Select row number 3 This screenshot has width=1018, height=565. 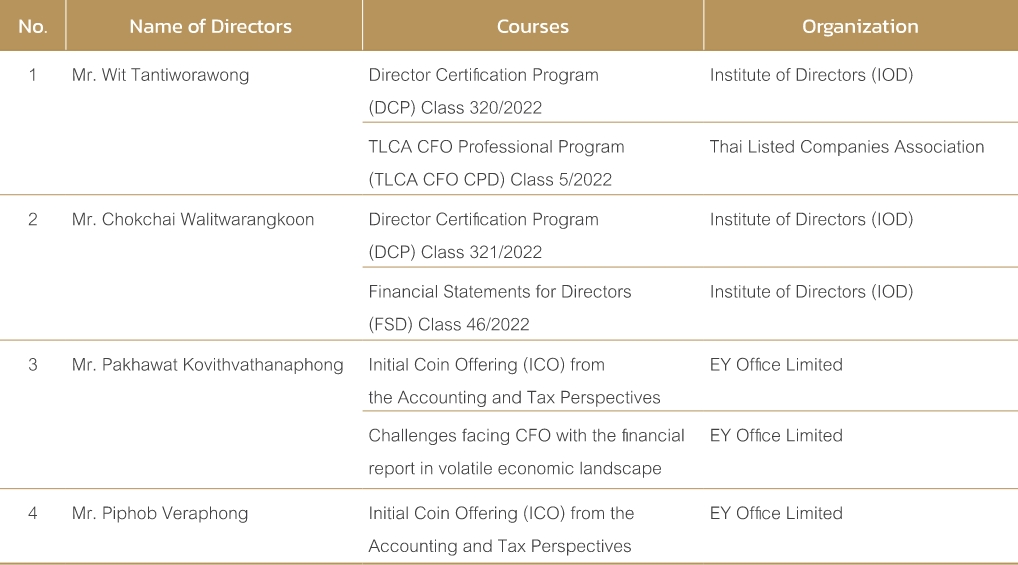click(x=32, y=365)
